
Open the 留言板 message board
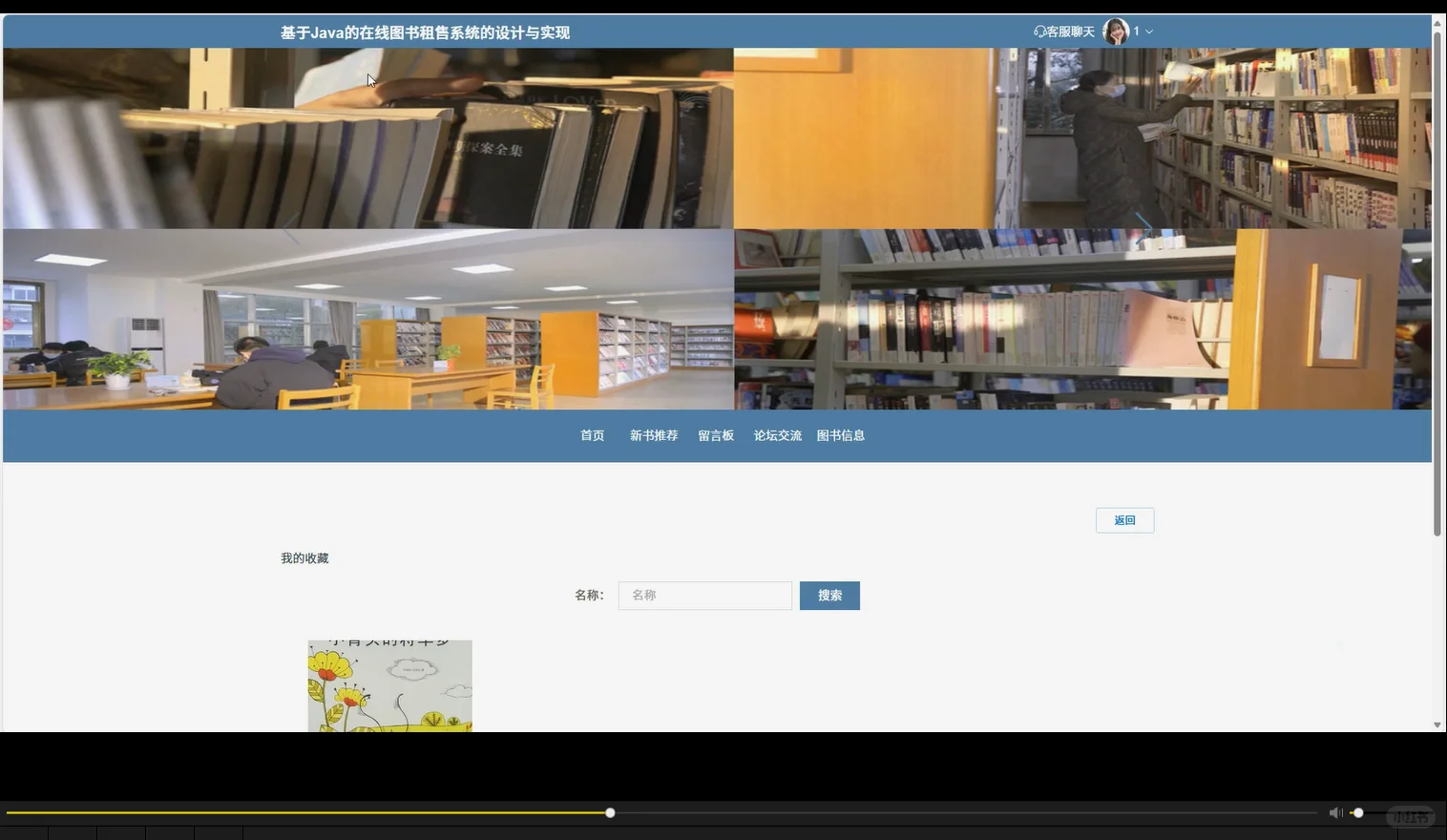(716, 435)
